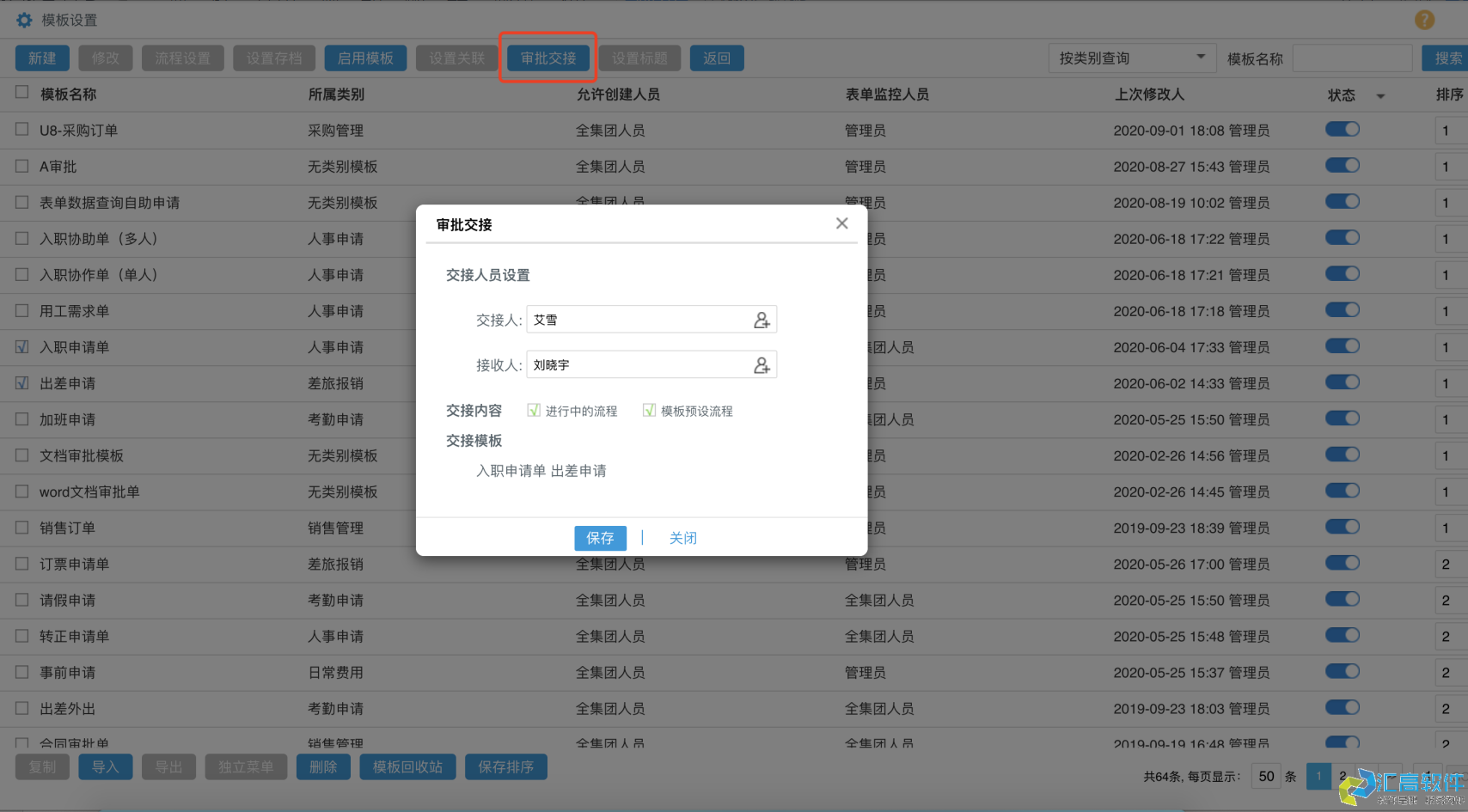Close the 审批交接 dialog with the X icon
Viewport: 1468px width, 812px height.
pos(841,223)
